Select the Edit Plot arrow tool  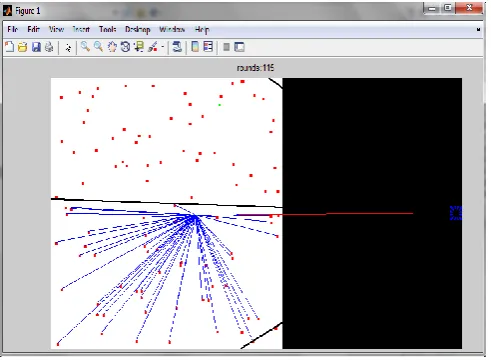tap(68, 48)
